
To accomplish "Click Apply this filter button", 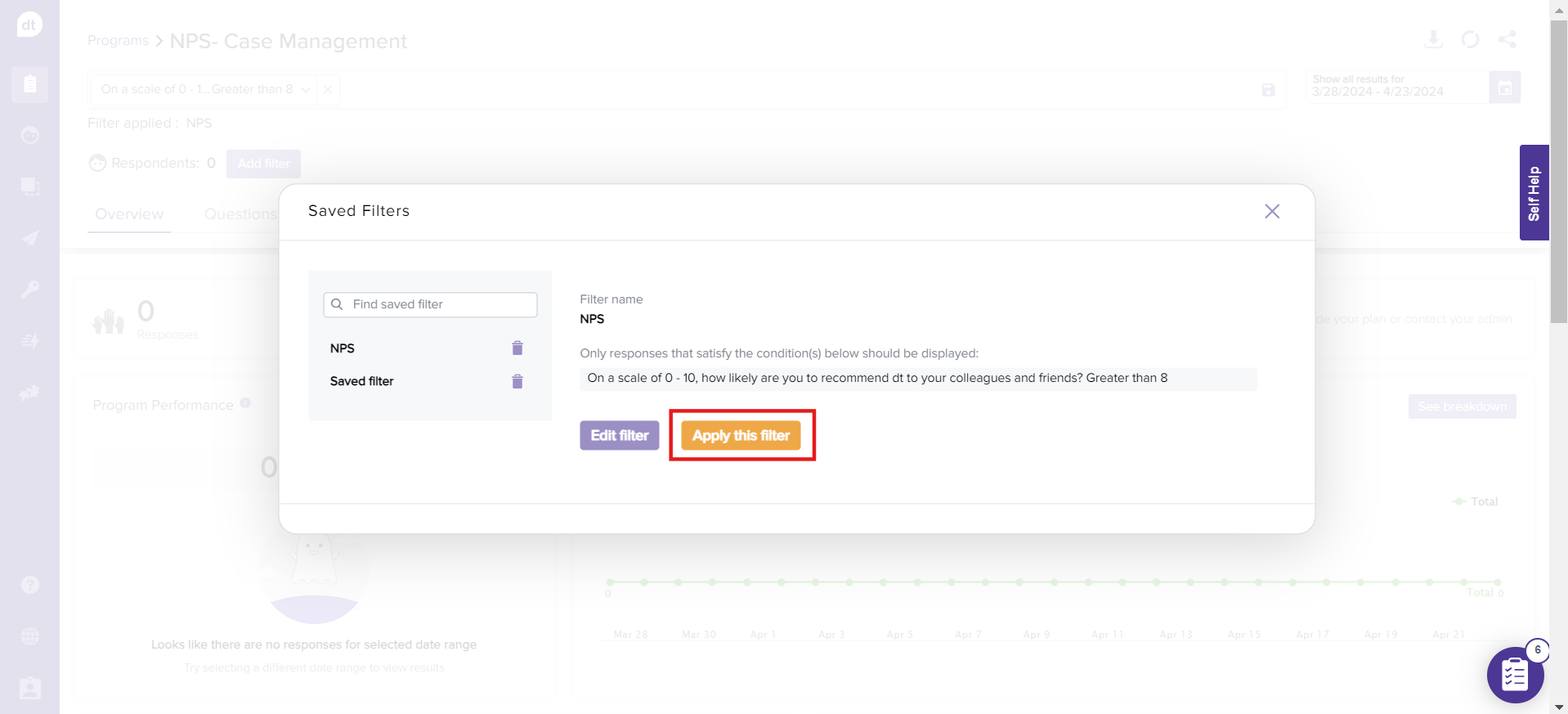I will click(x=741, y=436).
